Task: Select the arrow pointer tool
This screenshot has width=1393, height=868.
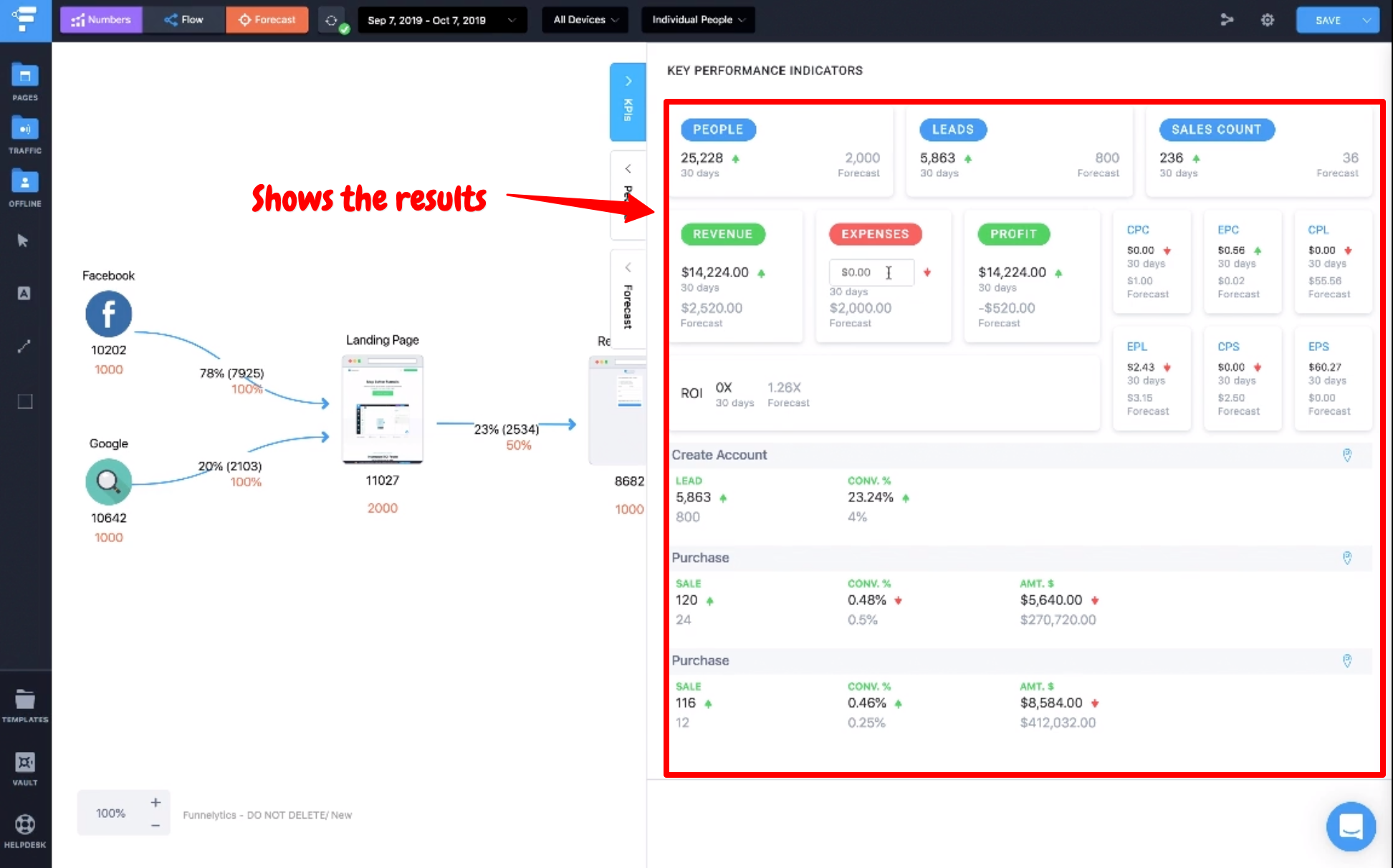Action: click(x=24, y=241)
